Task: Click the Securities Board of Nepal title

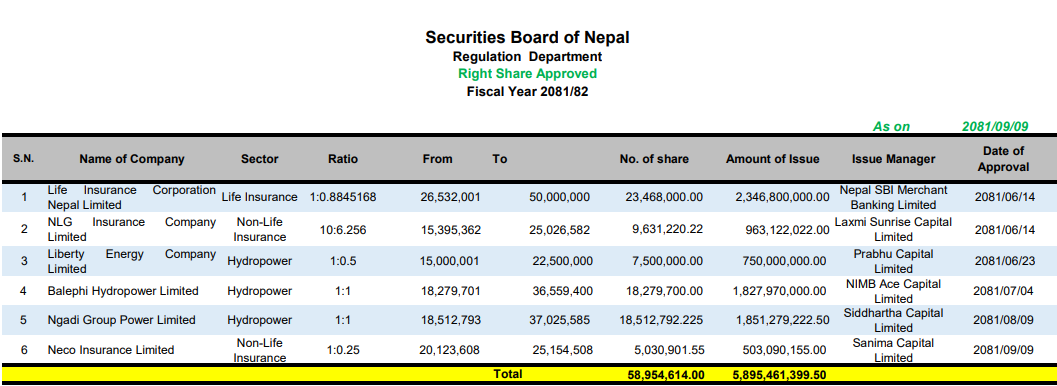Action: click(x=527, y=38)
